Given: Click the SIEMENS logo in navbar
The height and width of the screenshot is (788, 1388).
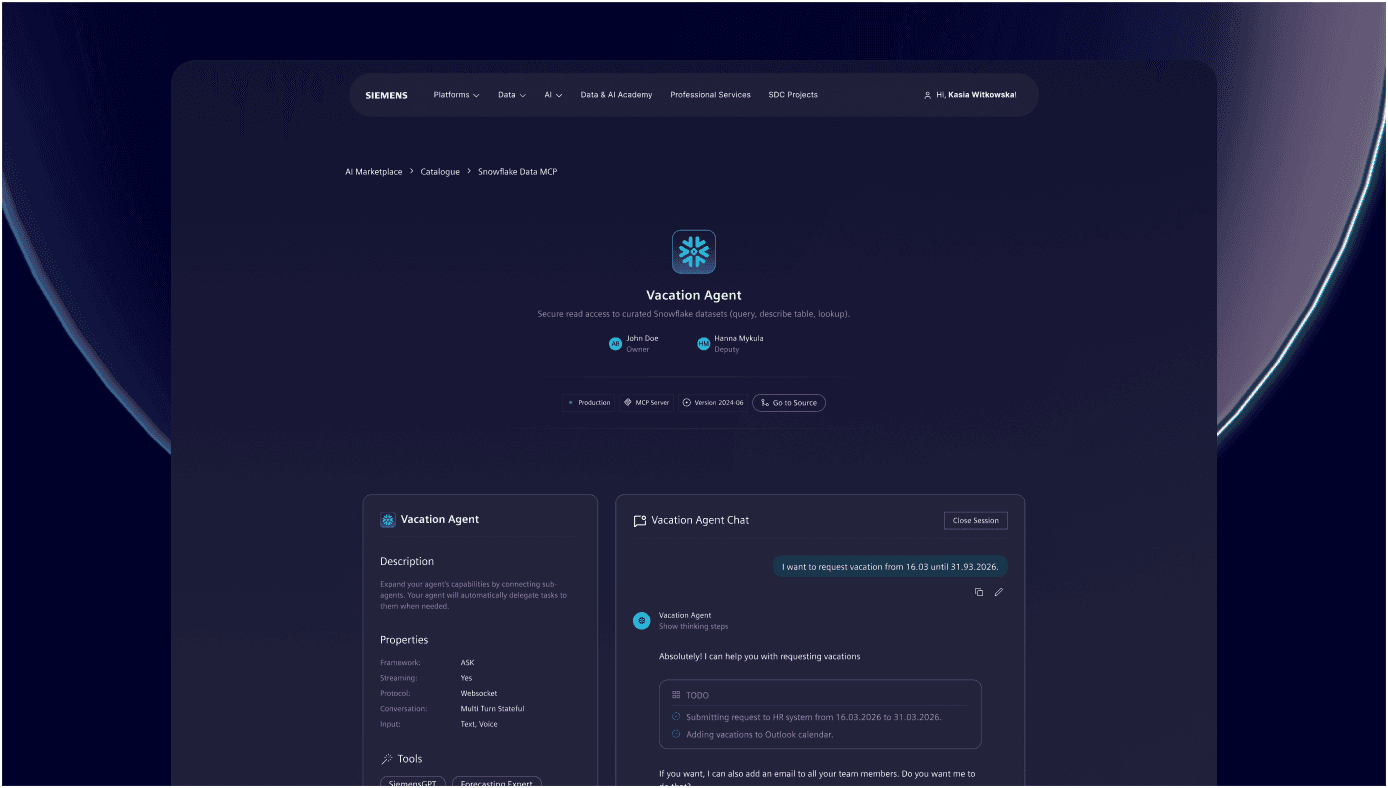Looking at the screenshot, I should coord(386,95).
